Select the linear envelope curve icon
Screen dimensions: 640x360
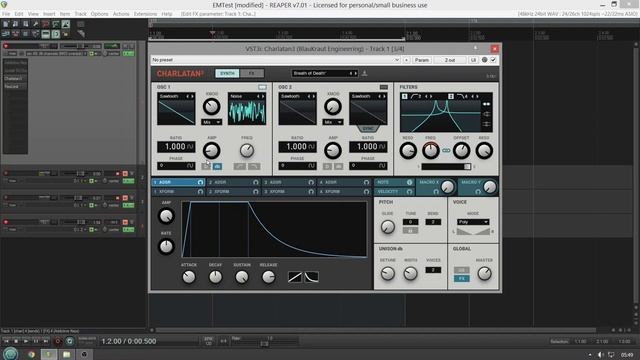(295, 277)
